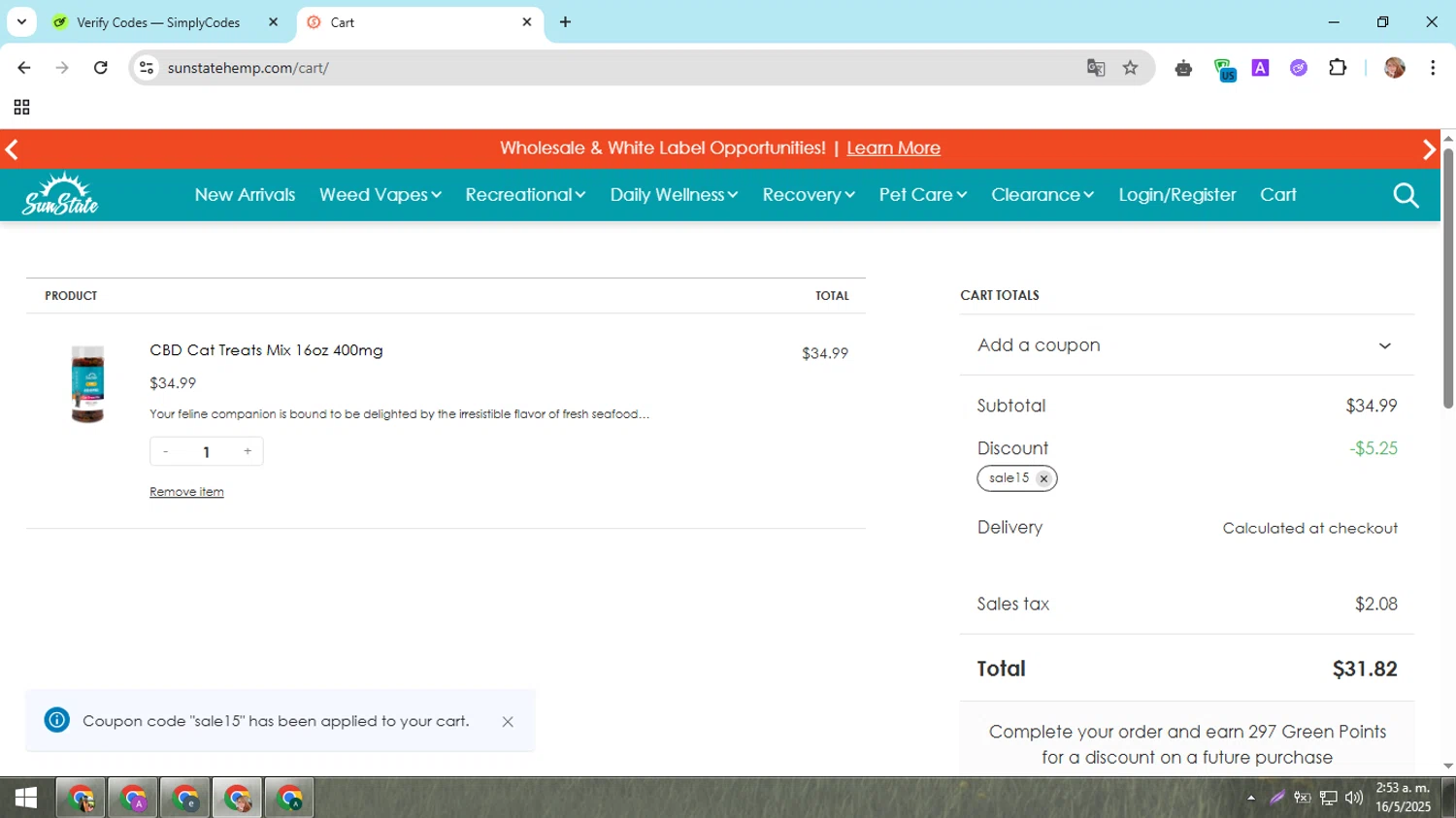Expand Recreational dropdown menu
Viewport: 1456px width, 818px height.
click(525, 195)
